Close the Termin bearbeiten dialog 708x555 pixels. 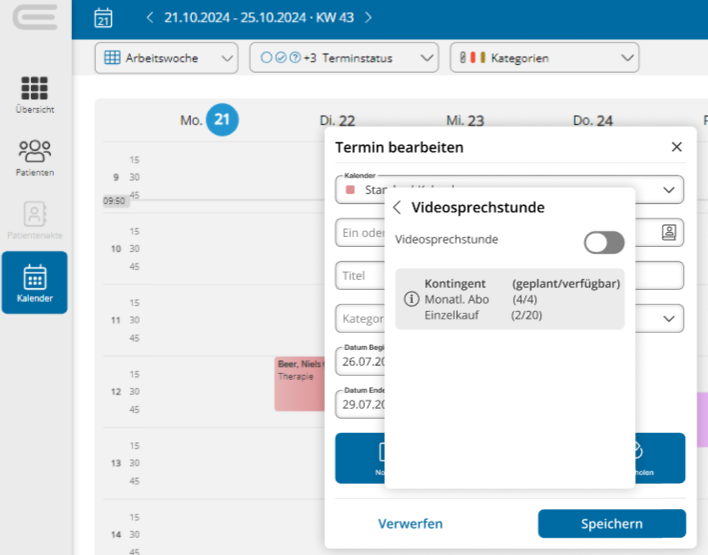pos(676,147)
